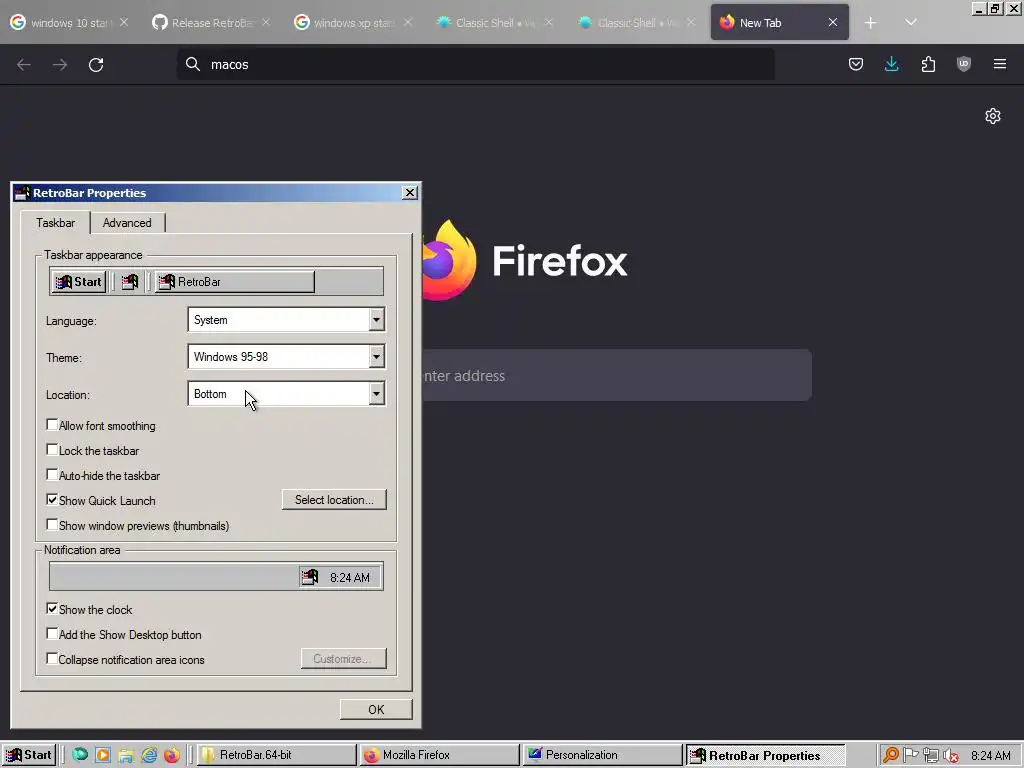Open the list all tabs chevron
The image size is (1024, 768).
pyautogui.click(x=910, y=23)
